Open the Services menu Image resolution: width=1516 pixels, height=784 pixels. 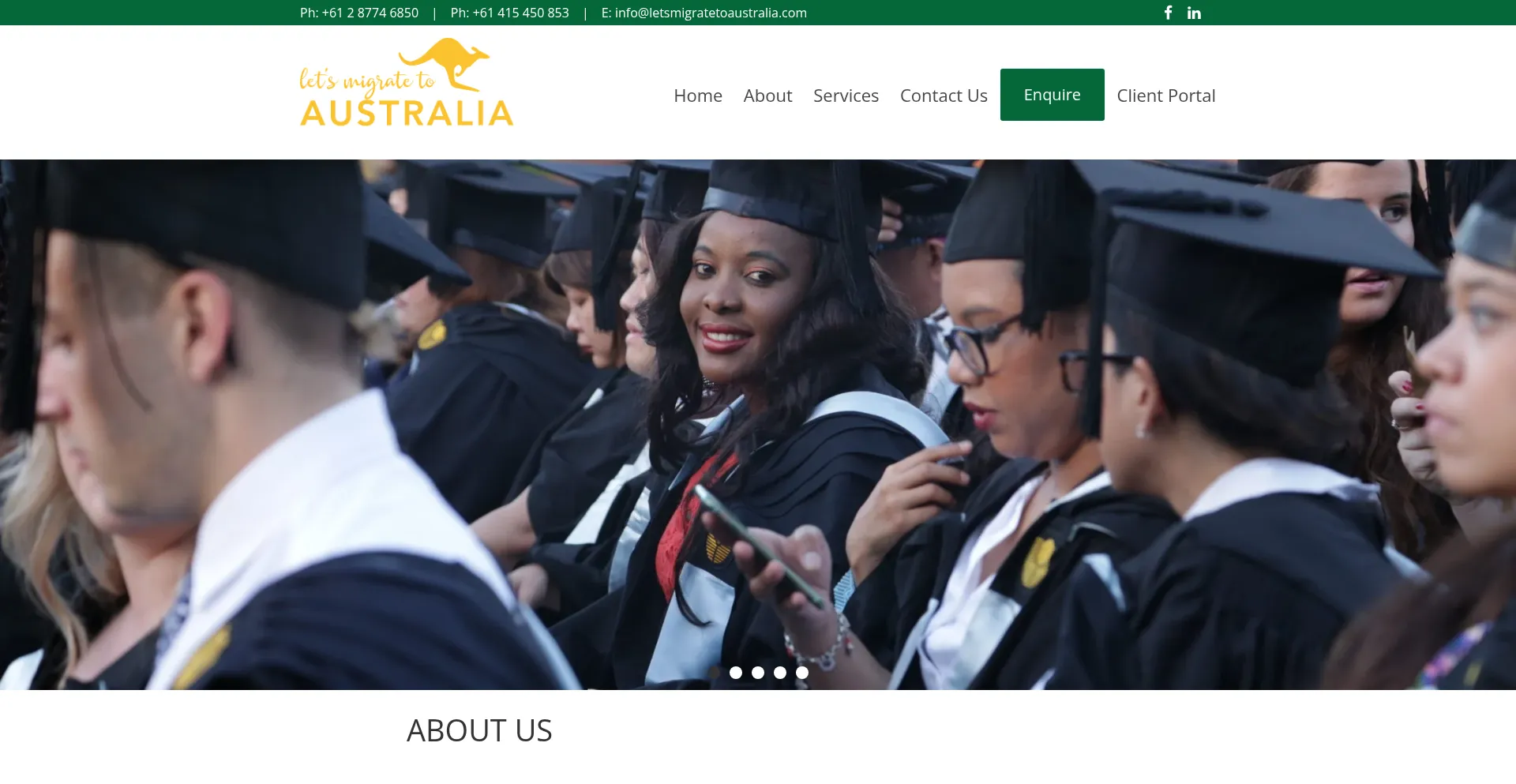pos(846,96)
